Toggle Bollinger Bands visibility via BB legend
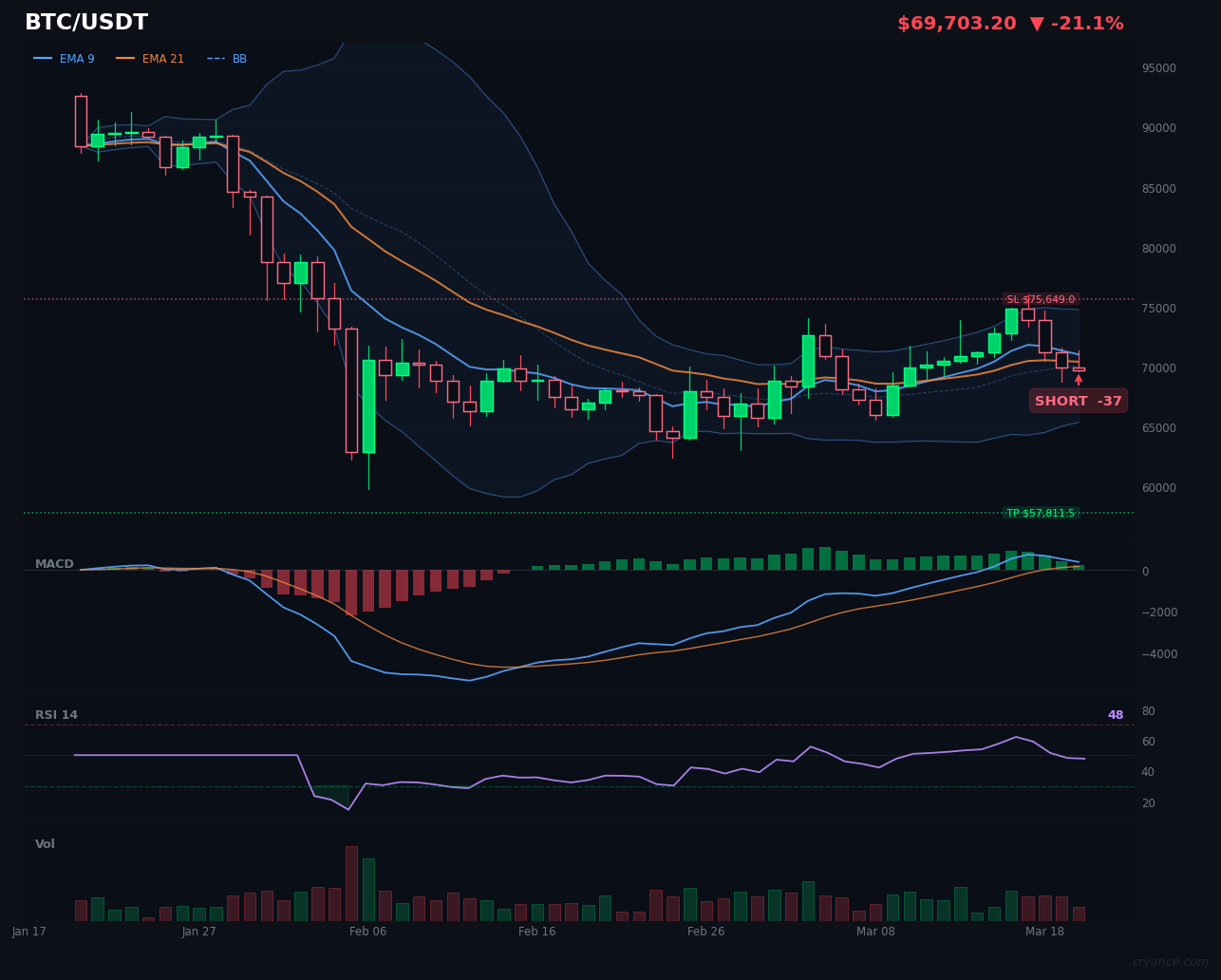The height and width of the screenshot is (980, 1221). pos(238,58)
